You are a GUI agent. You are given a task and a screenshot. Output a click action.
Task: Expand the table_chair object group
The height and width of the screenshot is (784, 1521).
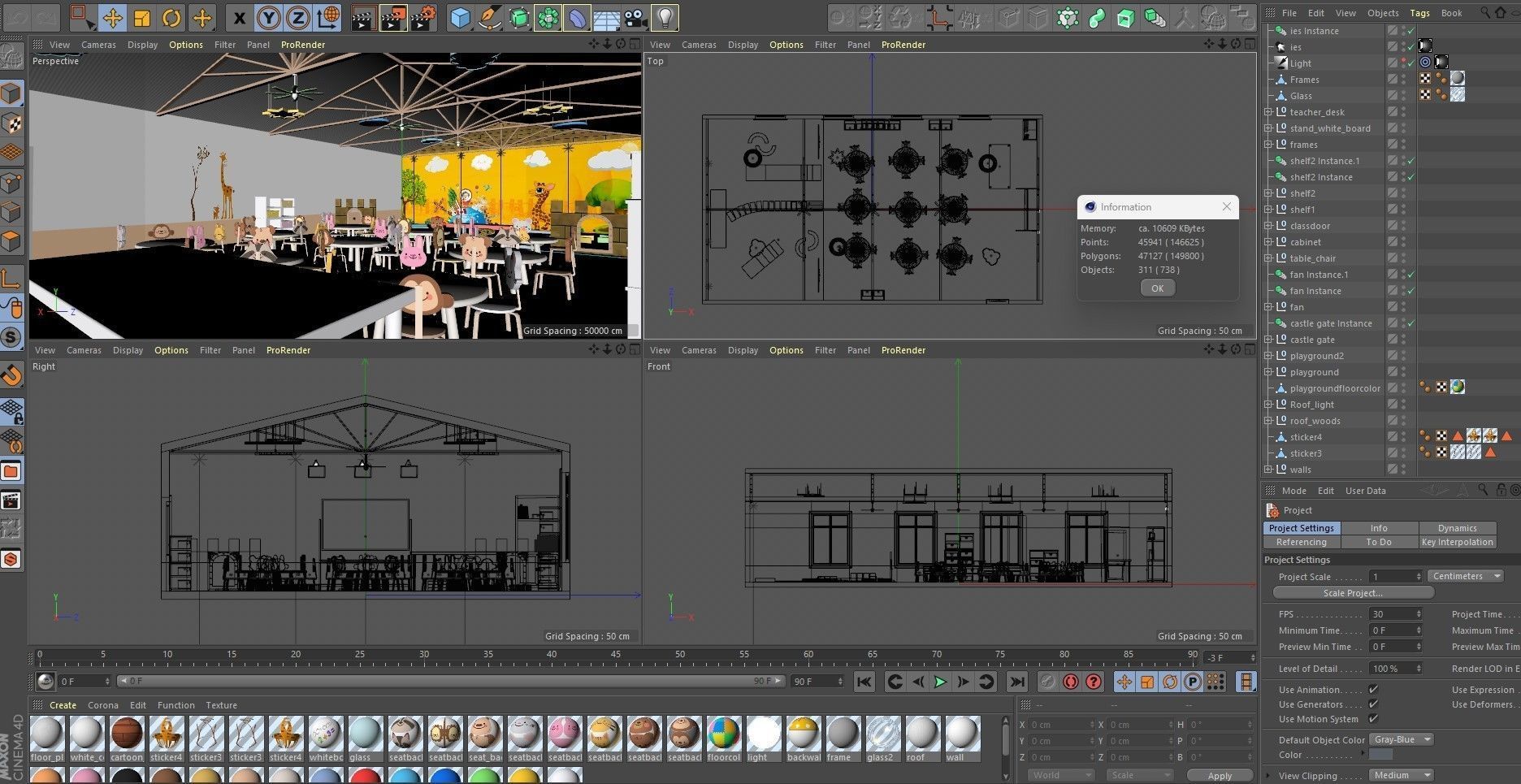pos(1268,258)
